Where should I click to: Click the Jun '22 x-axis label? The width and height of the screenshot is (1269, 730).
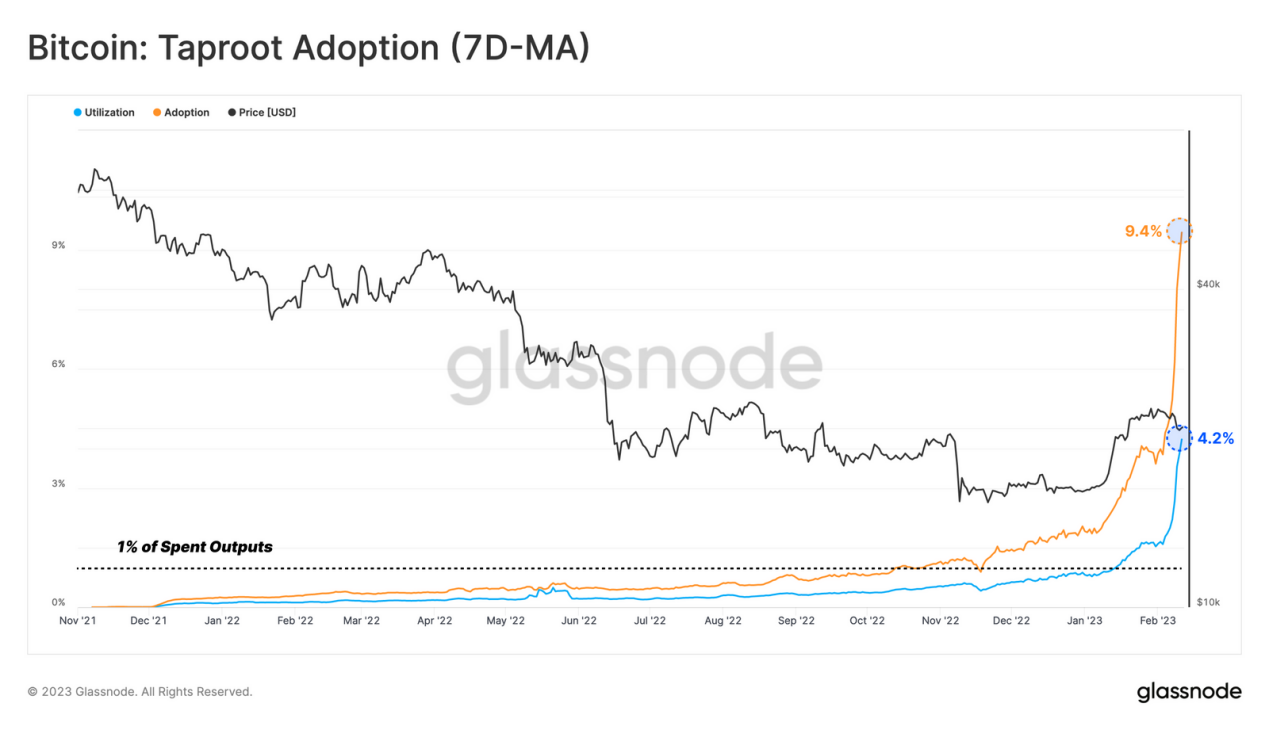[578, 621]
